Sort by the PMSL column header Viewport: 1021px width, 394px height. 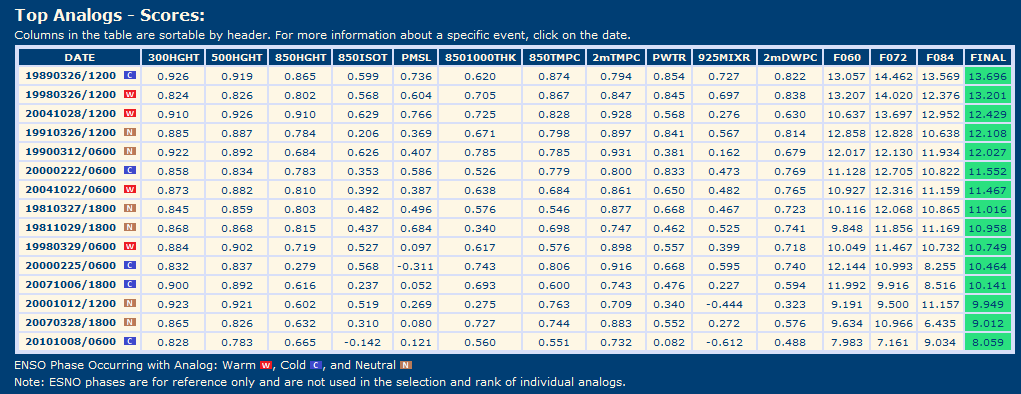415,57
